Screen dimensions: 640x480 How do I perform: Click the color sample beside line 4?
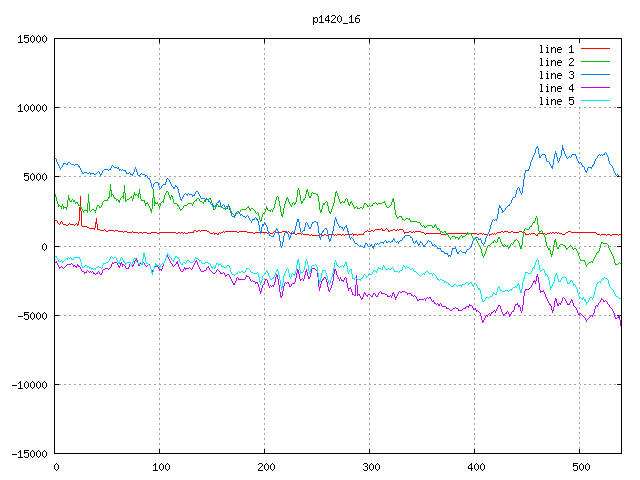(596, 88)
